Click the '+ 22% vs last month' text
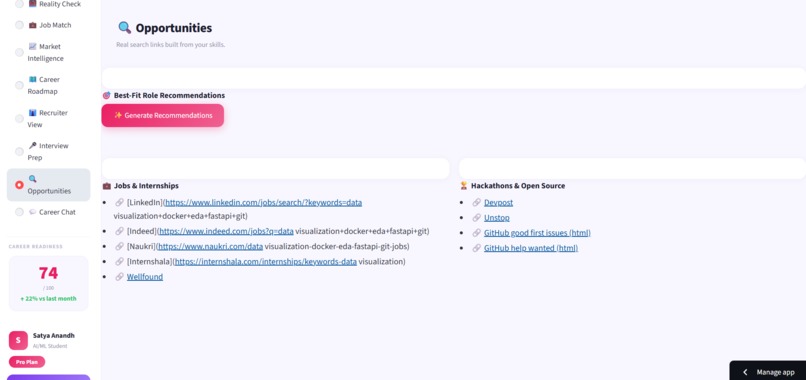The image size is (806, 380). (48, 299)
